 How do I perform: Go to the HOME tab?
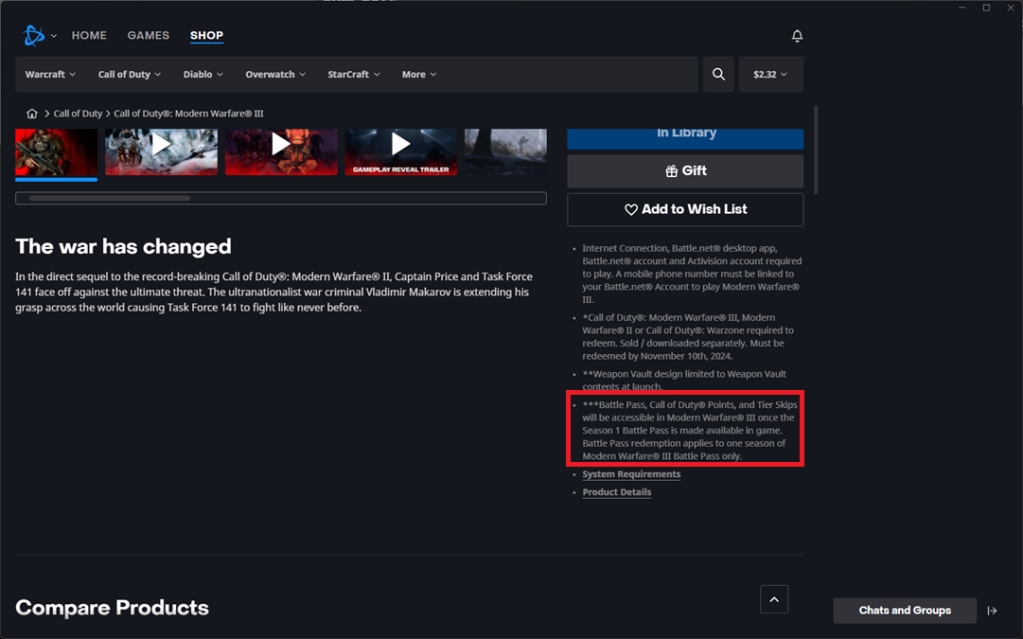click(89, 36)
